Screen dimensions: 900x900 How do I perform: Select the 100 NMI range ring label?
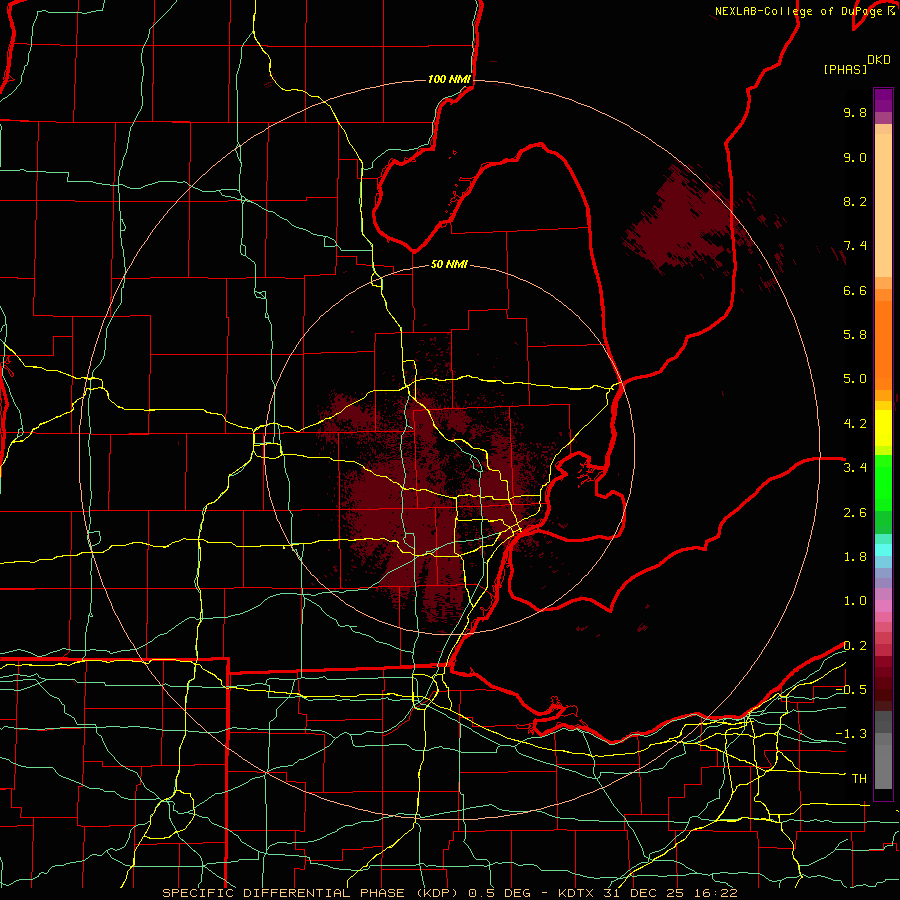tap(449, 79)
